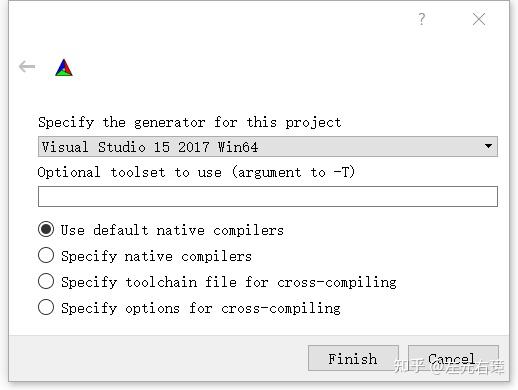Pick the Specify options for cross-compiling radio circle
The width and height of the screenshot is (518, 390).
46,307
